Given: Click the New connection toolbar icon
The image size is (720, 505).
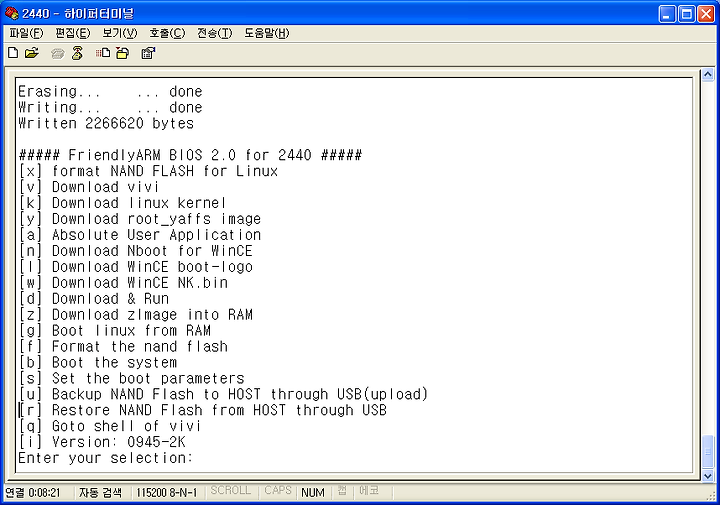Looking at the screenshot, I should pos(13,53).
